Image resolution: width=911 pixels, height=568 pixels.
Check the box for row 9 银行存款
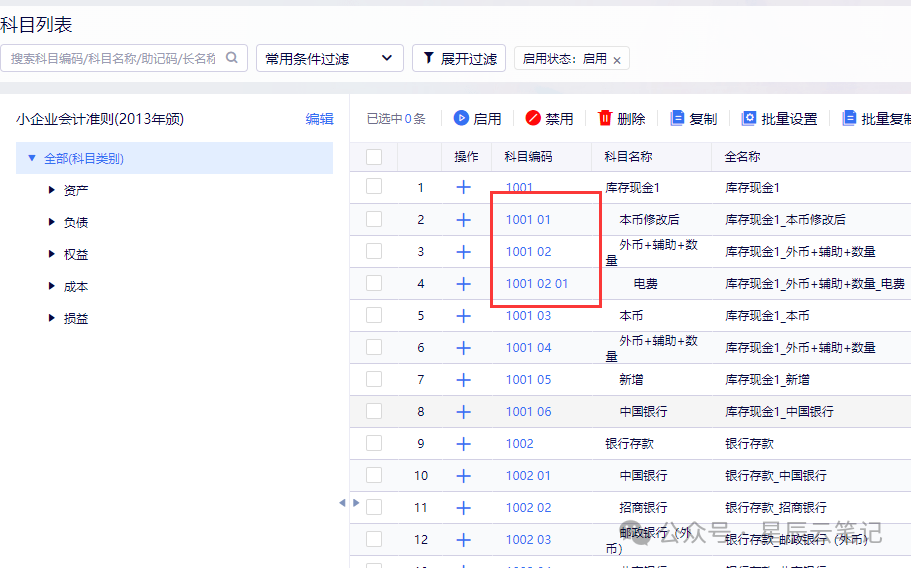pyautogui.click(x=374, y=443)
